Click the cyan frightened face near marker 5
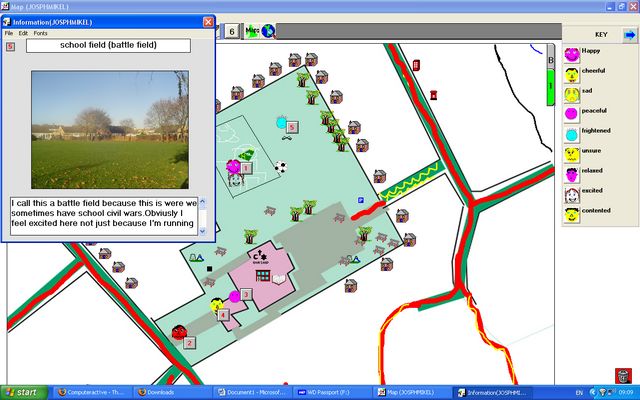 pos(281,122)
